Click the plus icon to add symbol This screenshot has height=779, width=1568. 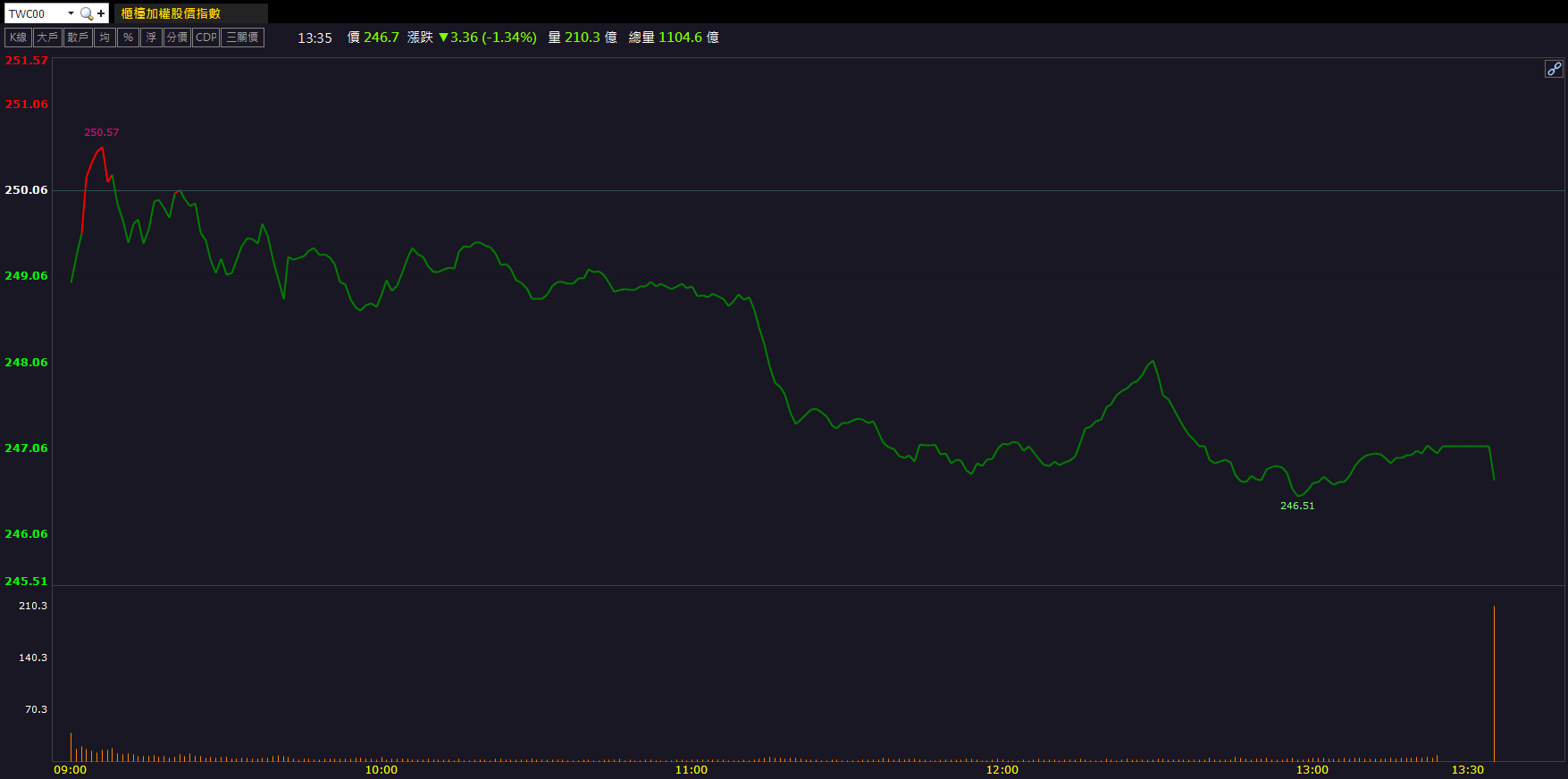(x=101, y=13)
